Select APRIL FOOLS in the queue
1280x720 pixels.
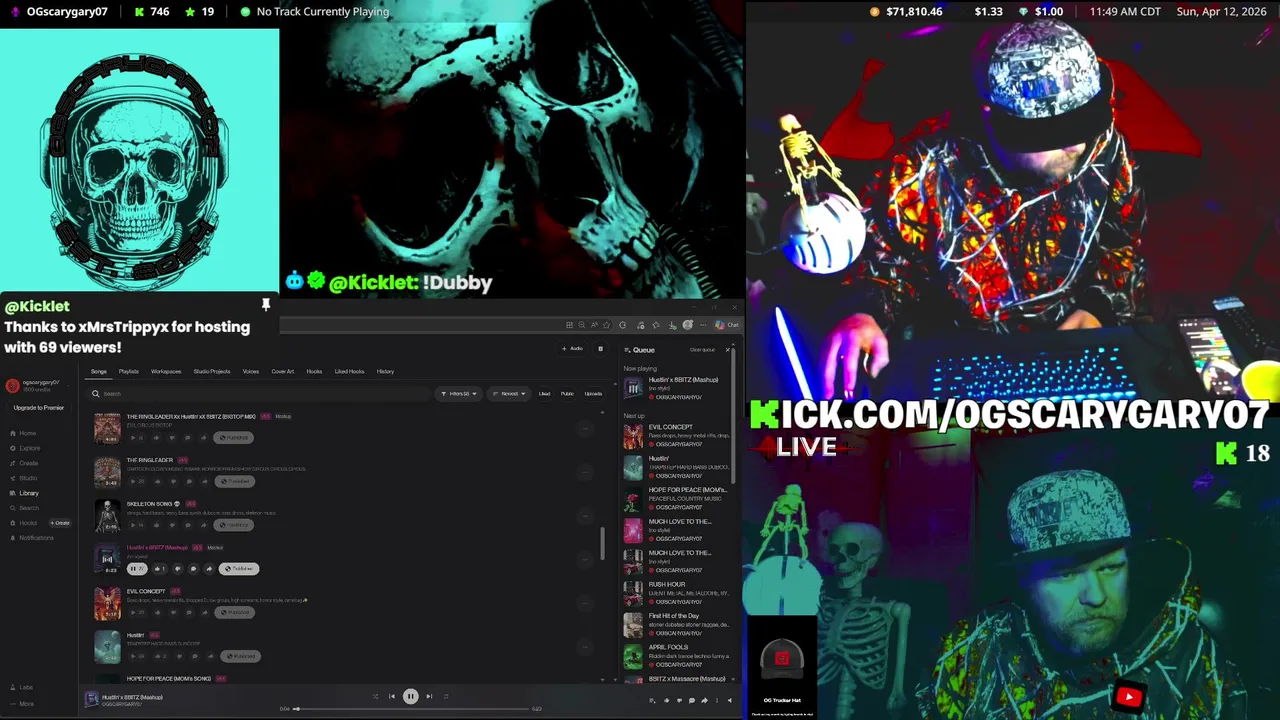[x=677, y=656]
